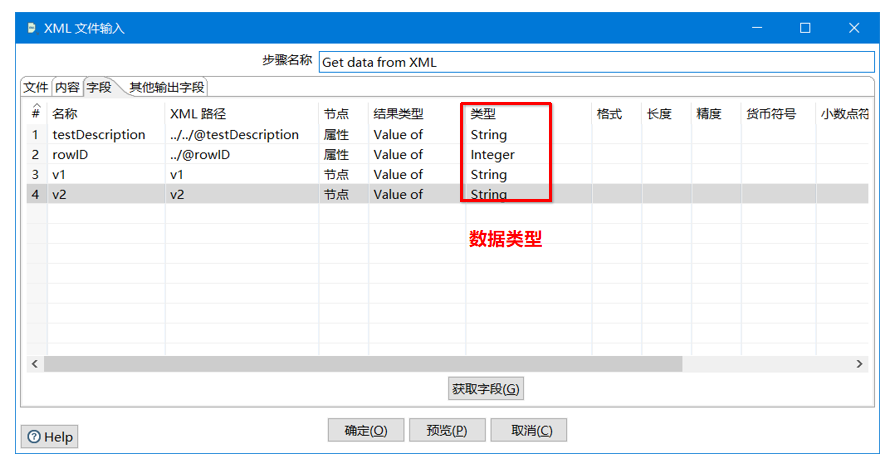Click the scroll right arrow
895x461 pixels.
pyautogui.click(x=859, y=364)
